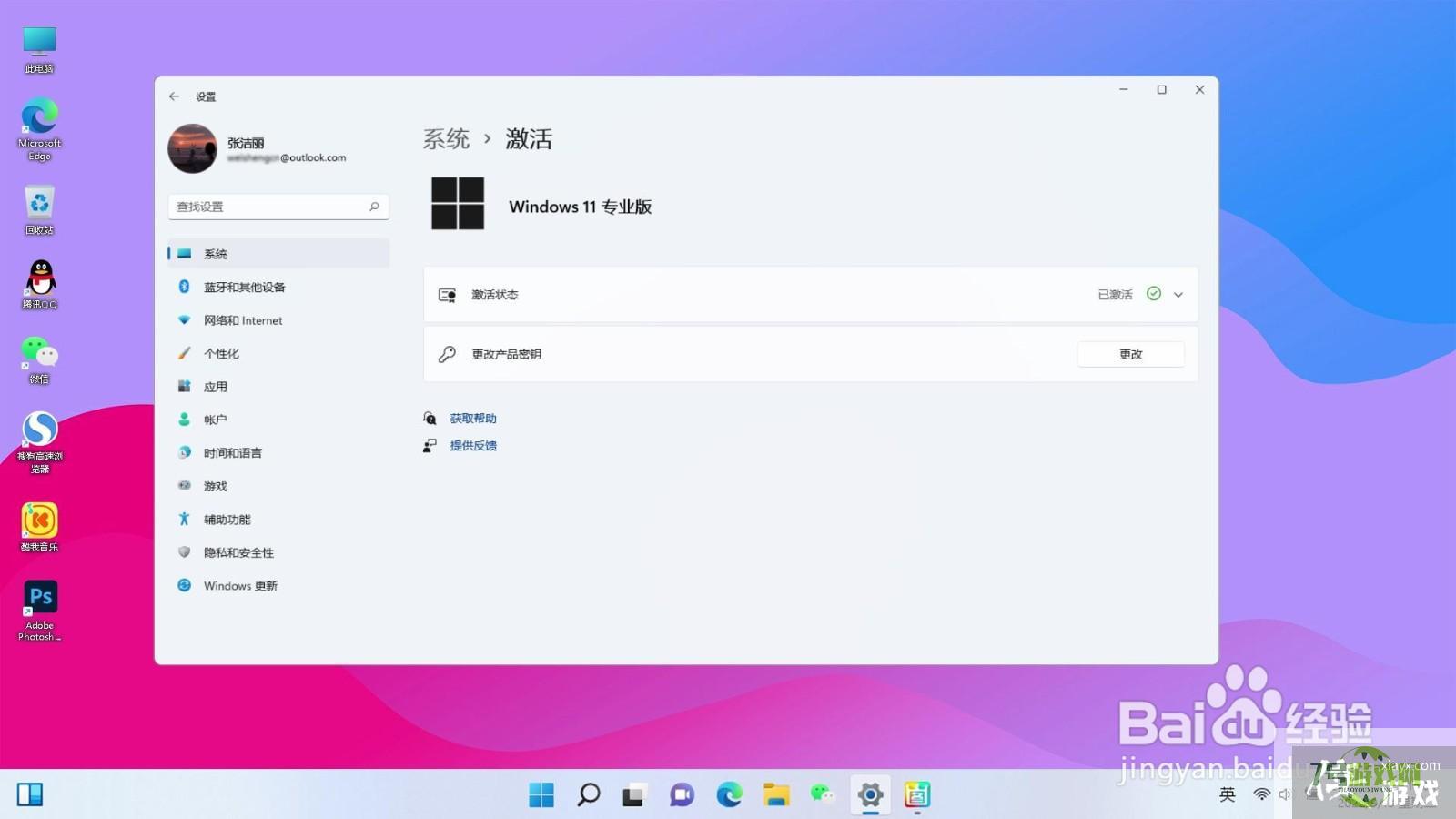The width and height of the screenshot is (1456, 819).
Task: Open Chat on the taskbar
Action: coord(682,794)
